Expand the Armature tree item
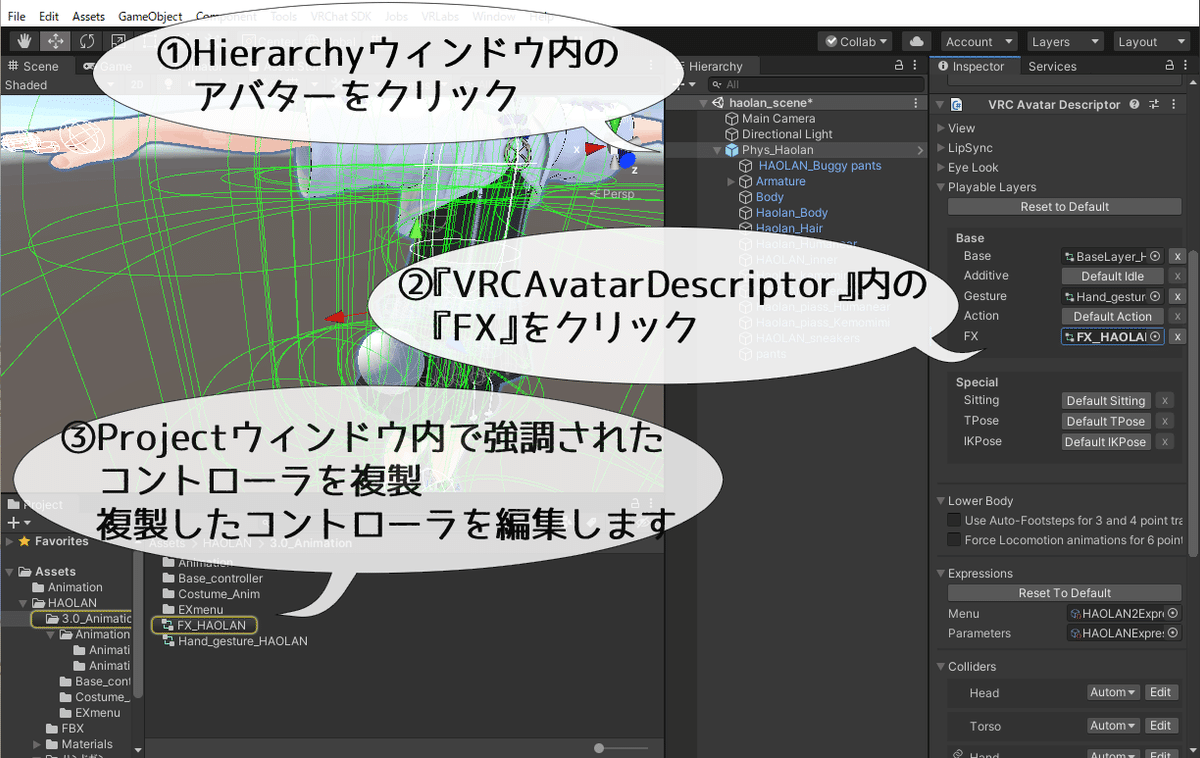The width and height of the screenshot is (1200, 758). point(732,181)
